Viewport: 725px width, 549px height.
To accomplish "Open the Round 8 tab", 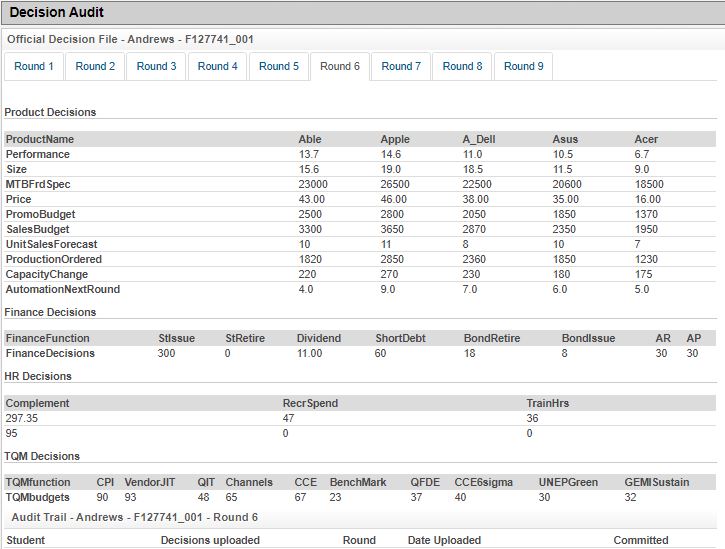I will click(463, 67).
